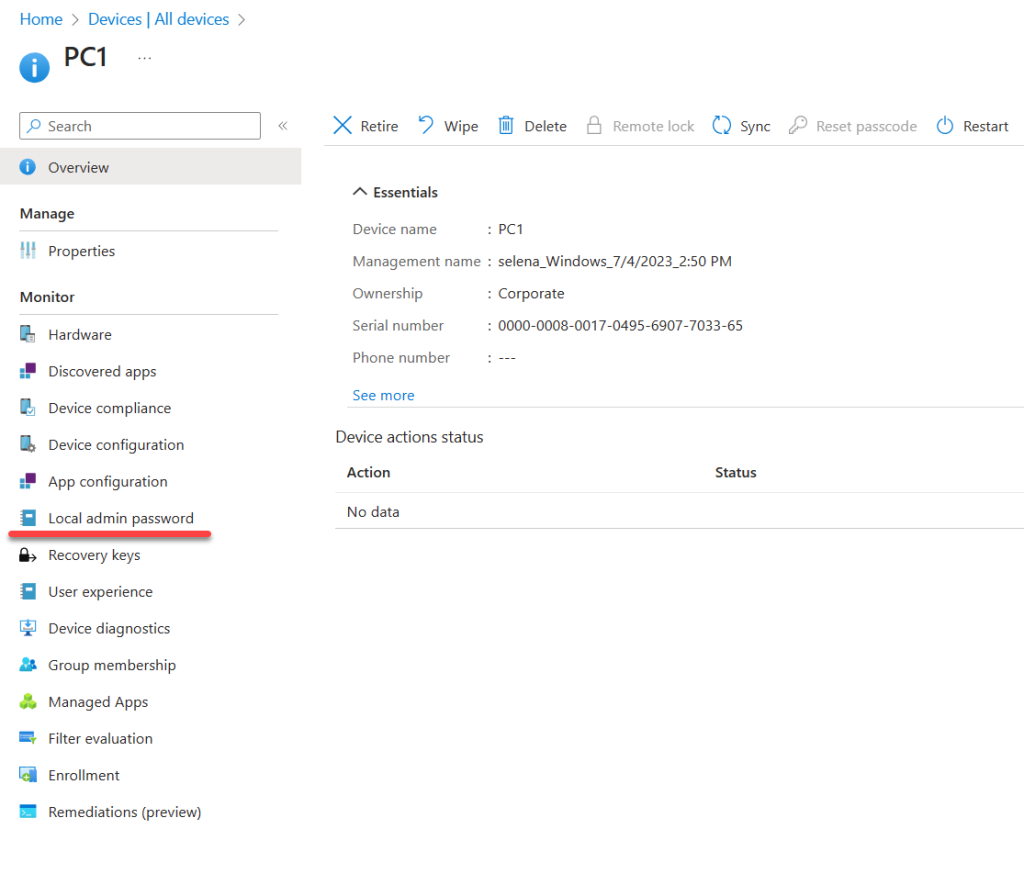This screenshot has width=1024, height=874.
Task: Click the Managed Apps icon
Action: click(28, 702)
